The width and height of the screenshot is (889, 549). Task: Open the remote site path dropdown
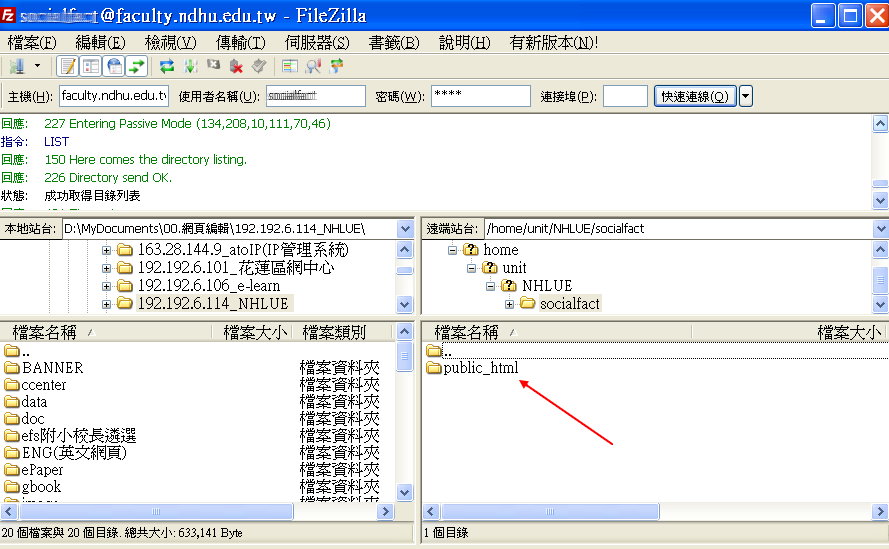pyautogui.click(x=880, y=229)
